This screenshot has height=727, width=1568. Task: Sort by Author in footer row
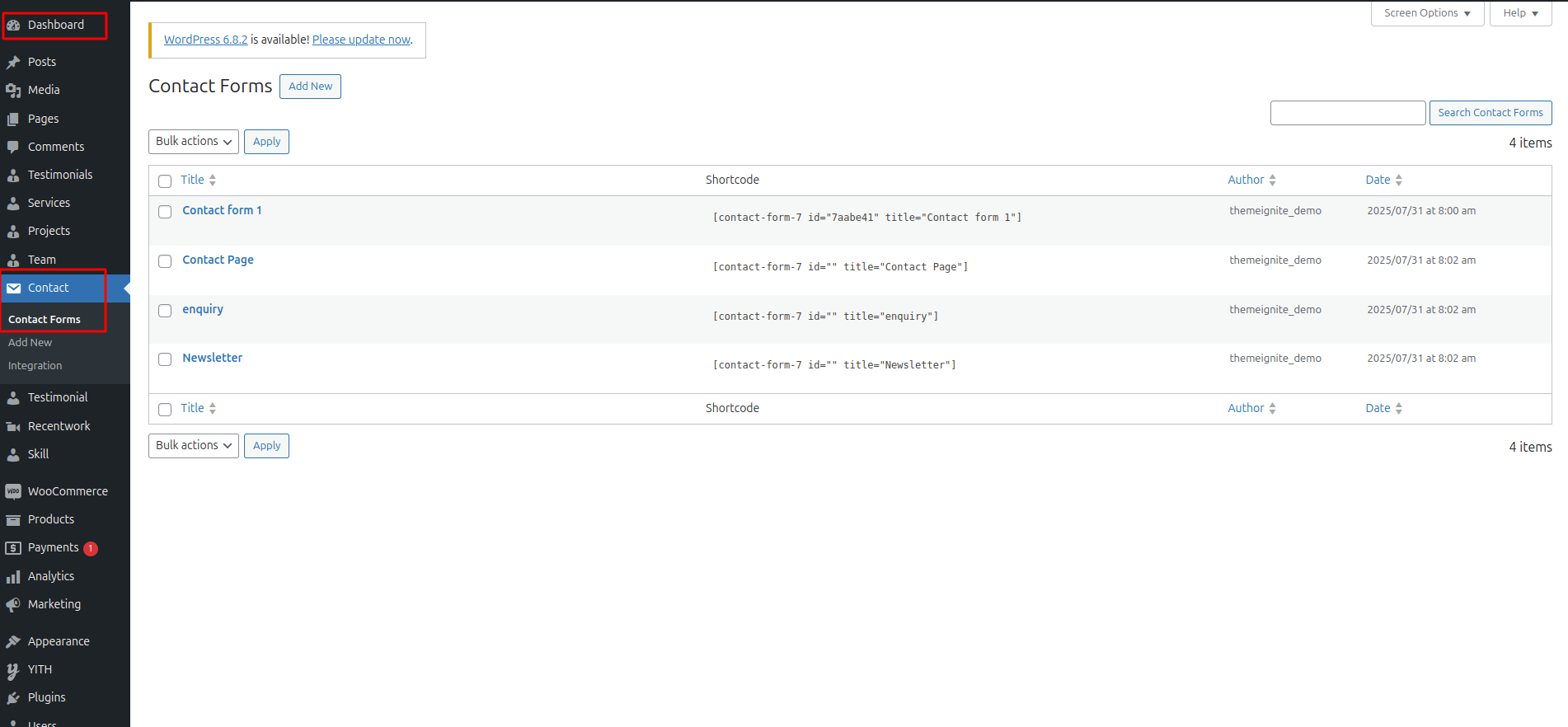(1251, 408)
